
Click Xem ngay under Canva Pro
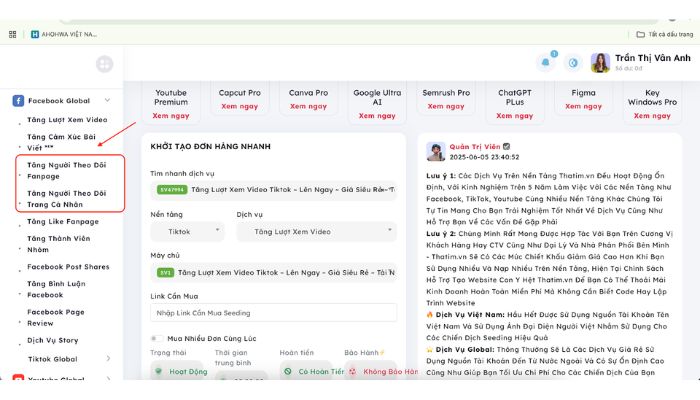click(308, 106)
